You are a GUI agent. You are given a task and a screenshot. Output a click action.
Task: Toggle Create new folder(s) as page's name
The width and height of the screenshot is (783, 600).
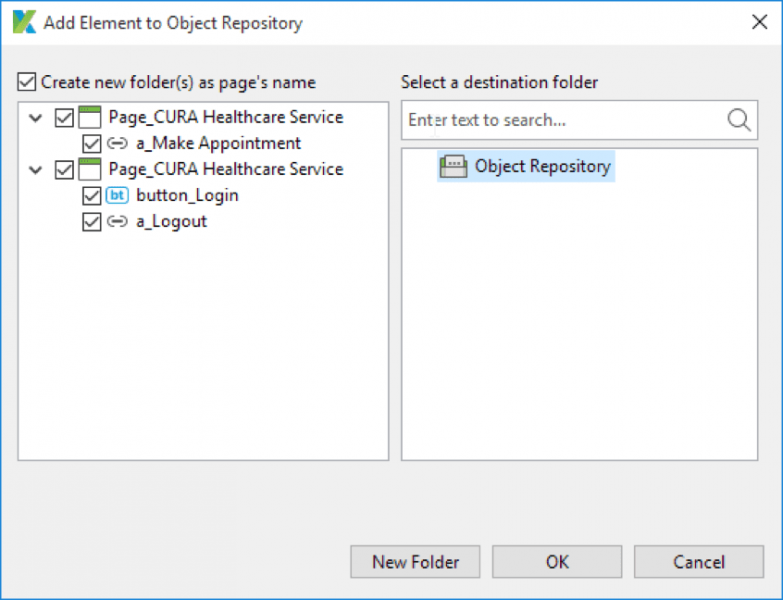[27, 82]
